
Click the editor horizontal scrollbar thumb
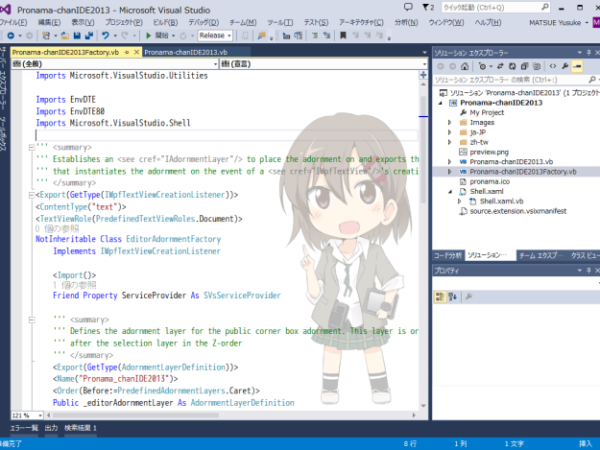pyautogui.click(x=136, y=415)
